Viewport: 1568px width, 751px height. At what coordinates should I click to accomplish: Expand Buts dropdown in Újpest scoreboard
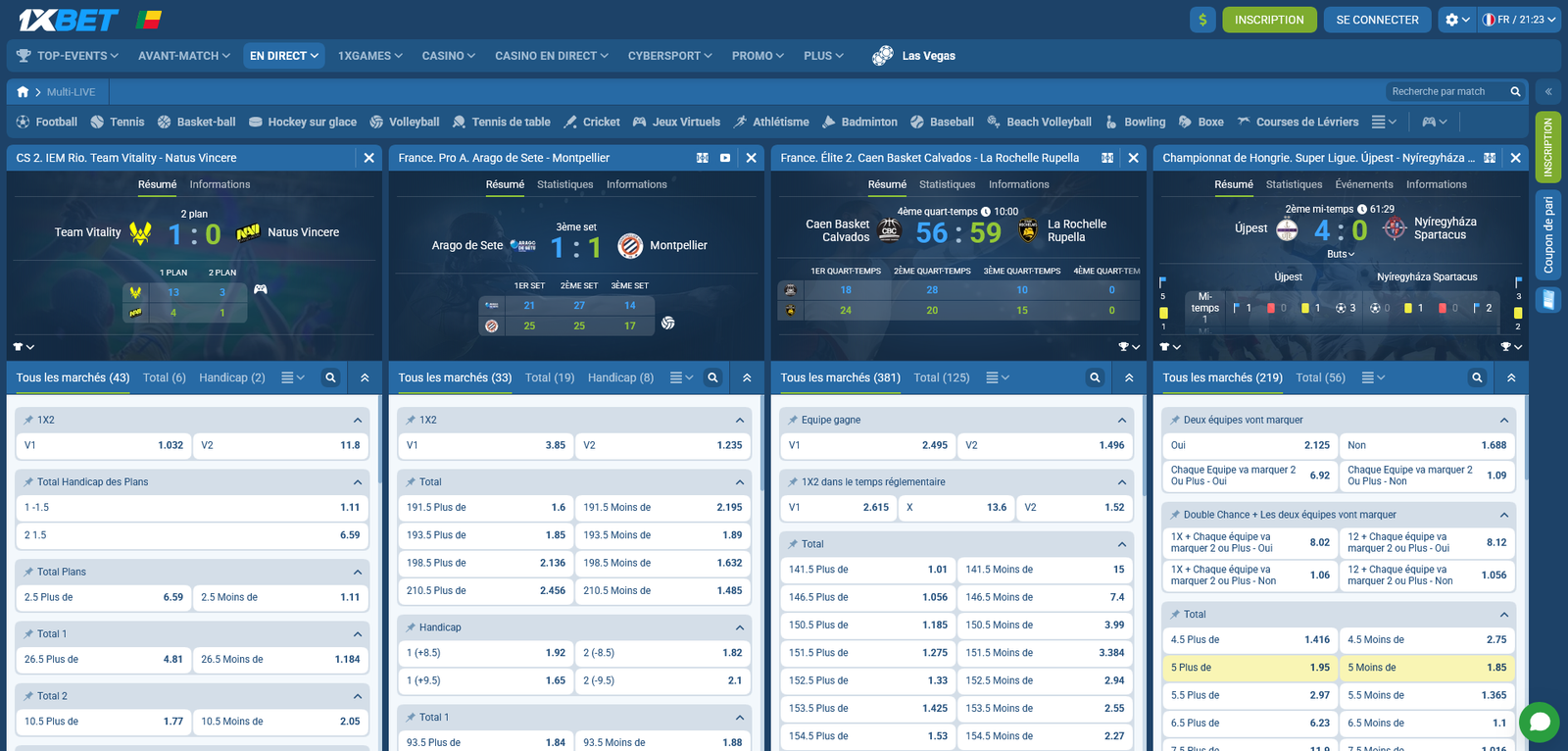[1341, 254]
